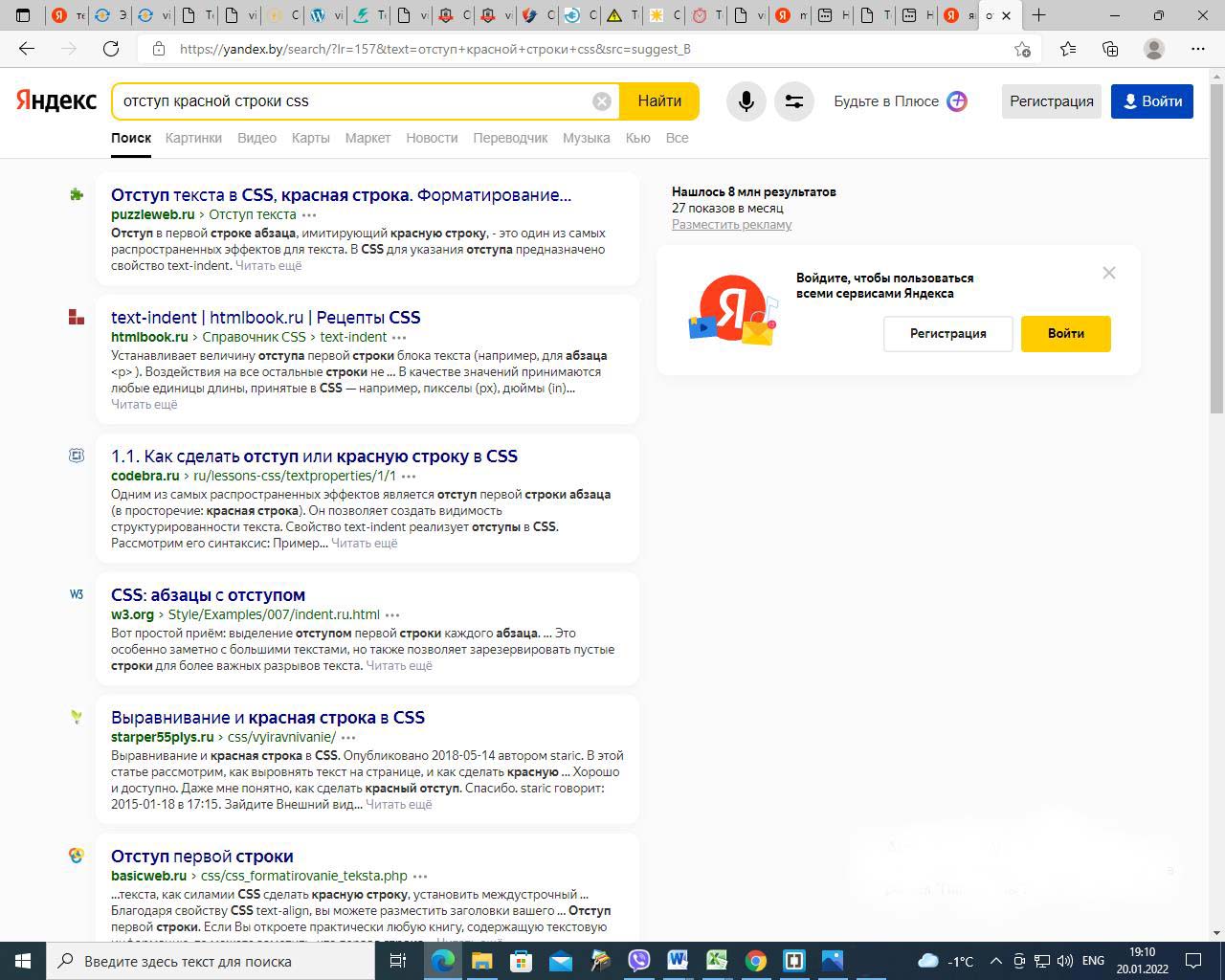Viewport: 1225px width, 980px height.
Task: Open the 'CSS: абзацы с отступом' result
Action: pyautogui.click(x=208, y=595)
